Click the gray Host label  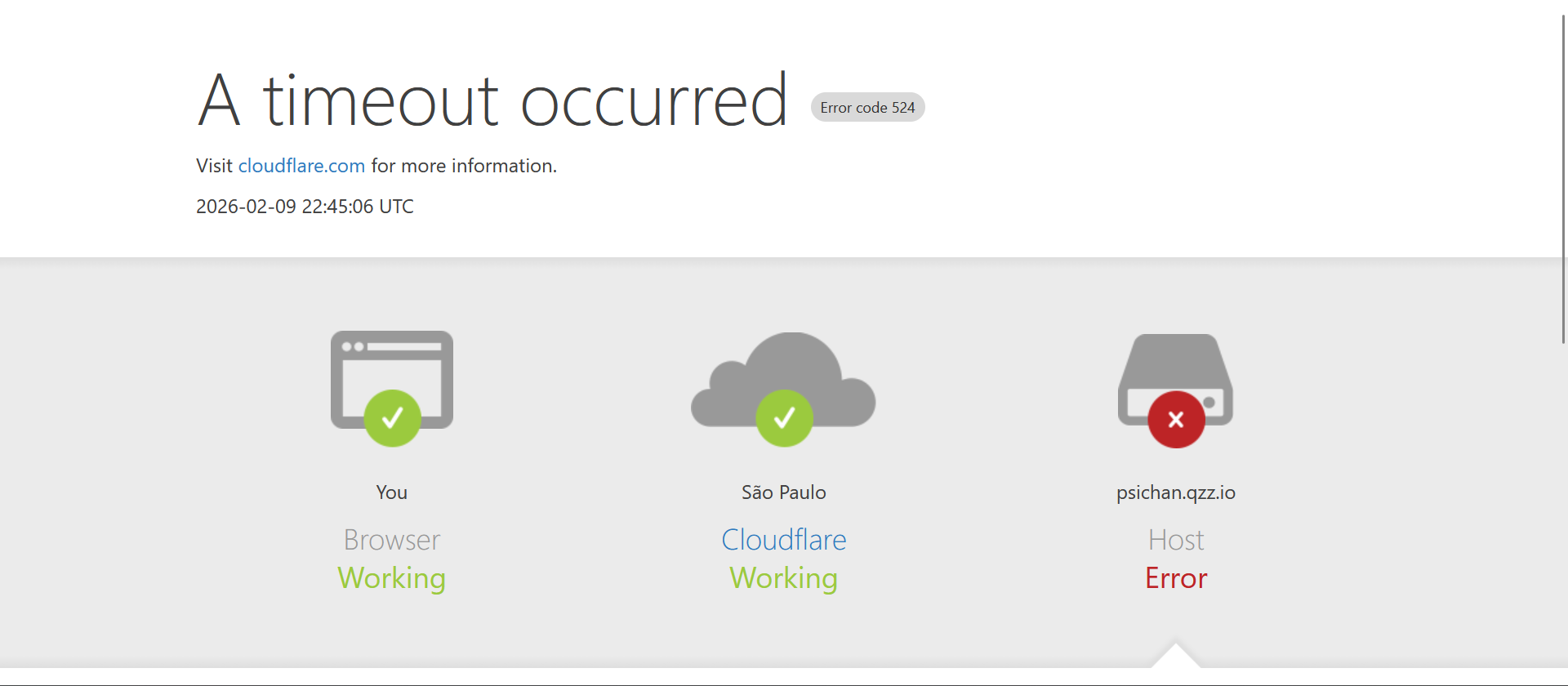[x=1176, y=540]
